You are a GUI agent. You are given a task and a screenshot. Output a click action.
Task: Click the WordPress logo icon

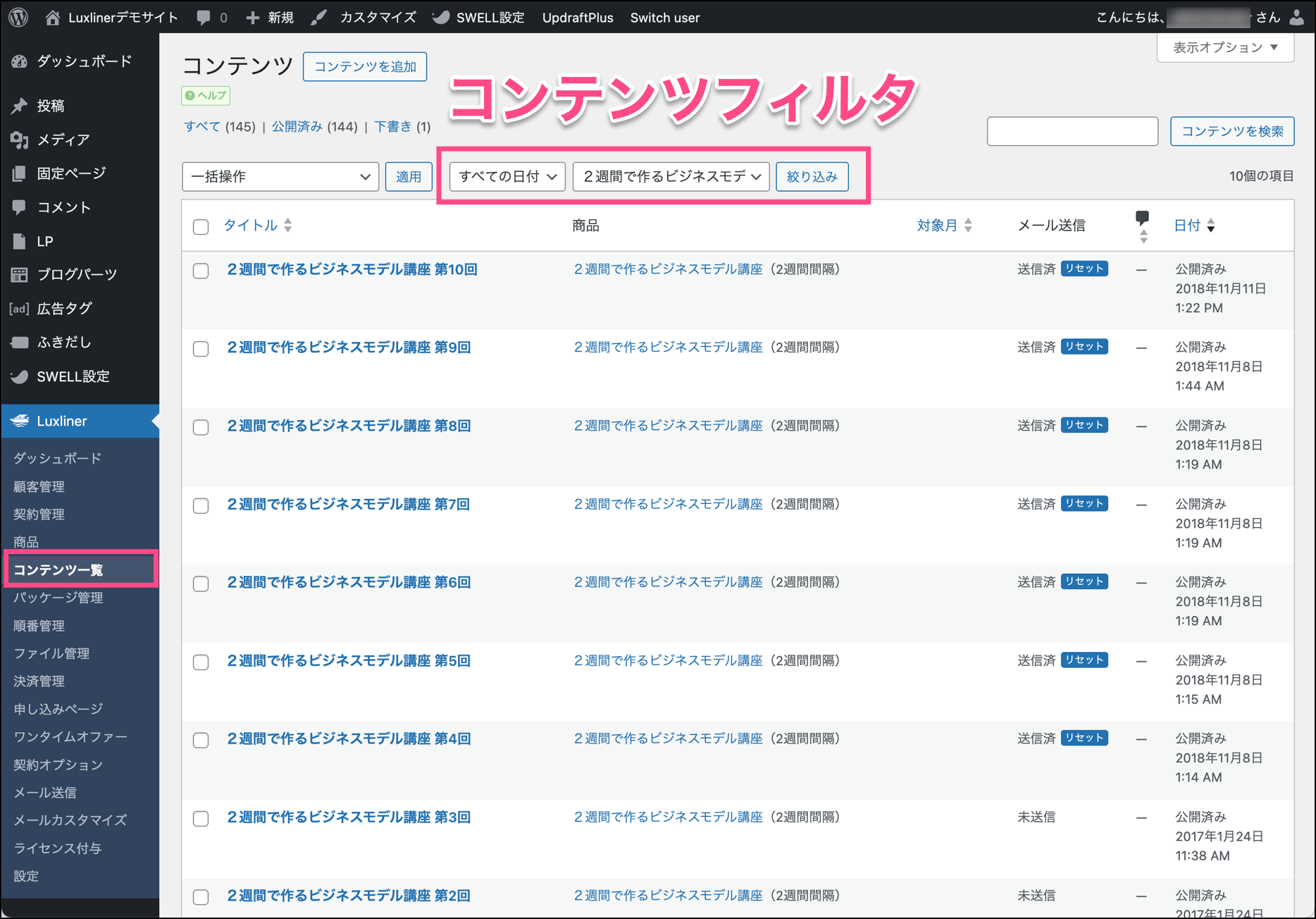pyautogui.click(x=19, y=17)
